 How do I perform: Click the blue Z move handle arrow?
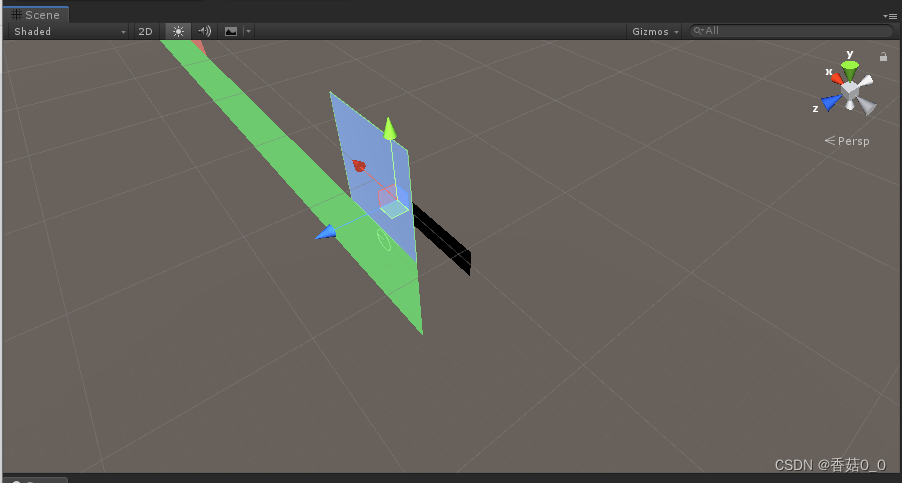click(326, 232)
